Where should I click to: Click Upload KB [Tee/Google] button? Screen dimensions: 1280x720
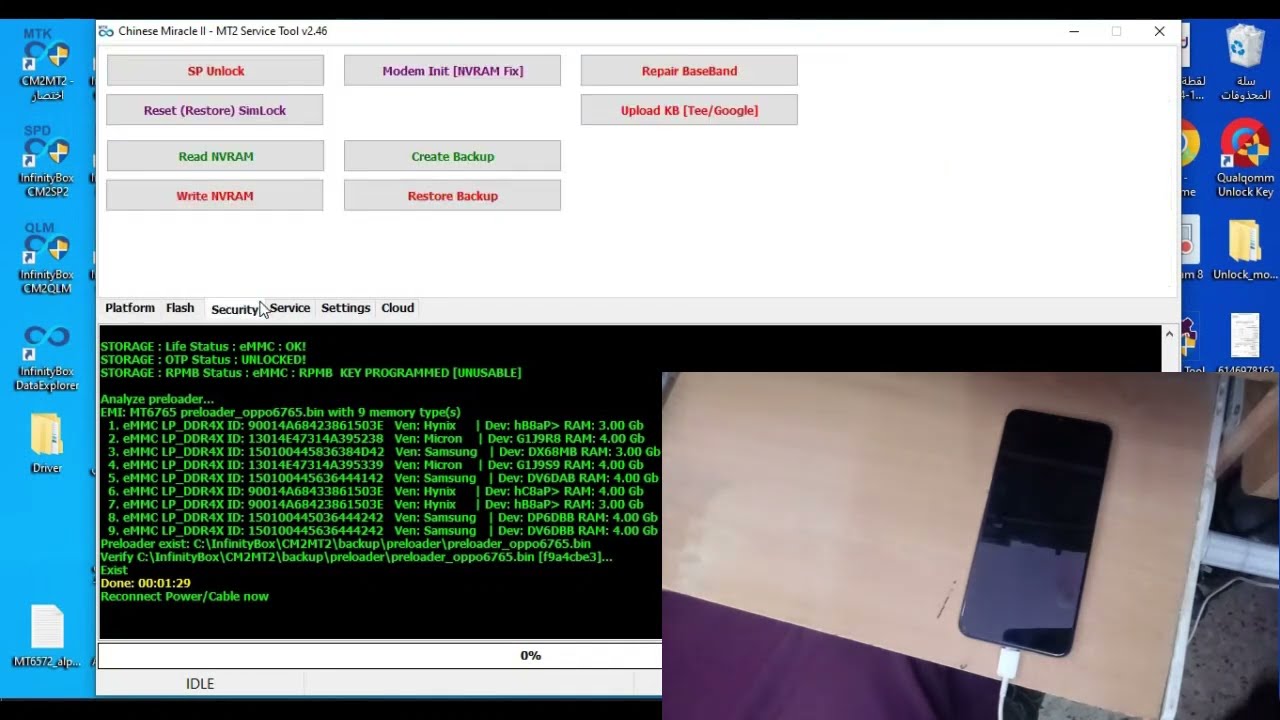[689, 110]
